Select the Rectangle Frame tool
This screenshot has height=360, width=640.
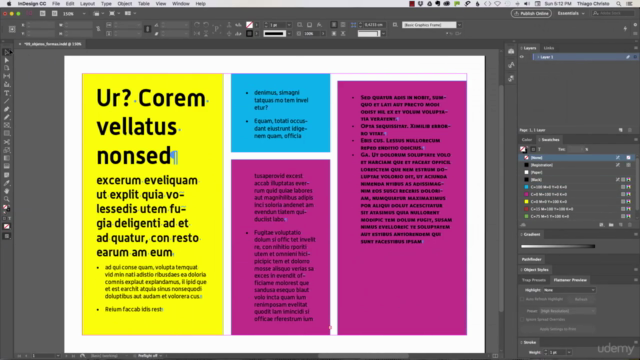[7, 126]
